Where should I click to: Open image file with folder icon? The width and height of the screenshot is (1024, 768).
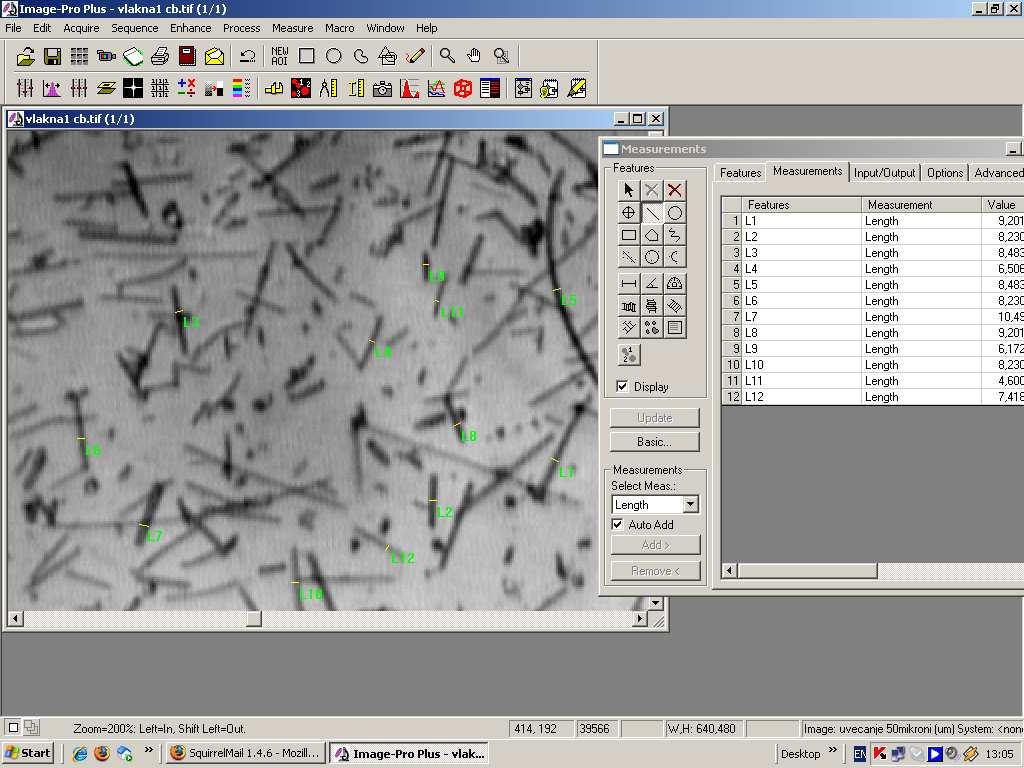tap(25, 57)
